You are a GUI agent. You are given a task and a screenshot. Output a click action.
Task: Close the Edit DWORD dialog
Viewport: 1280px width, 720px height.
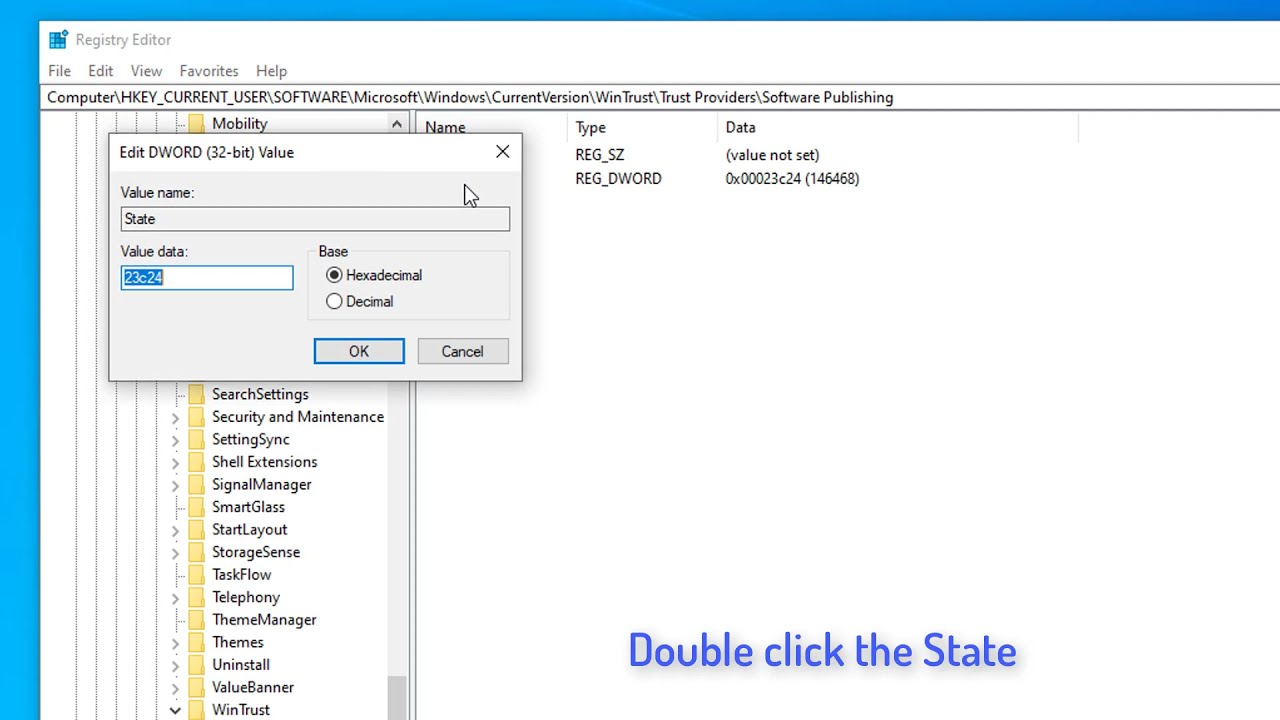(x=502, y=152)
